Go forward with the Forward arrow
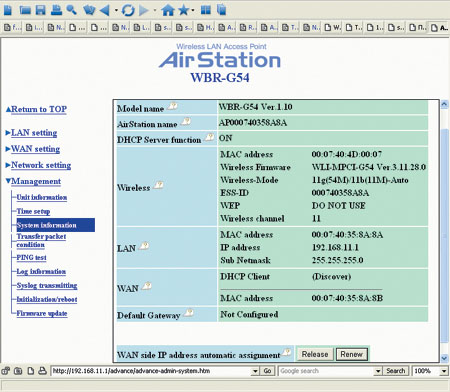 click(x=144, y=10)
